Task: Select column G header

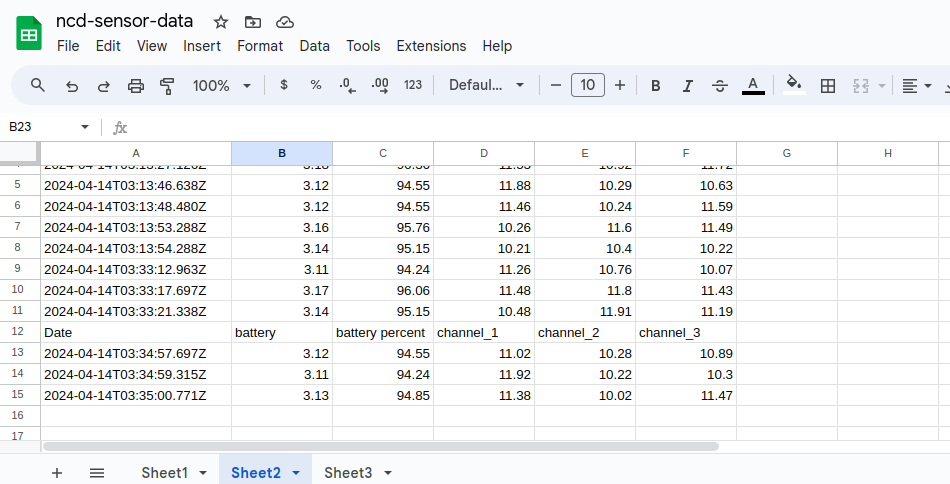Action: (786, 153)
